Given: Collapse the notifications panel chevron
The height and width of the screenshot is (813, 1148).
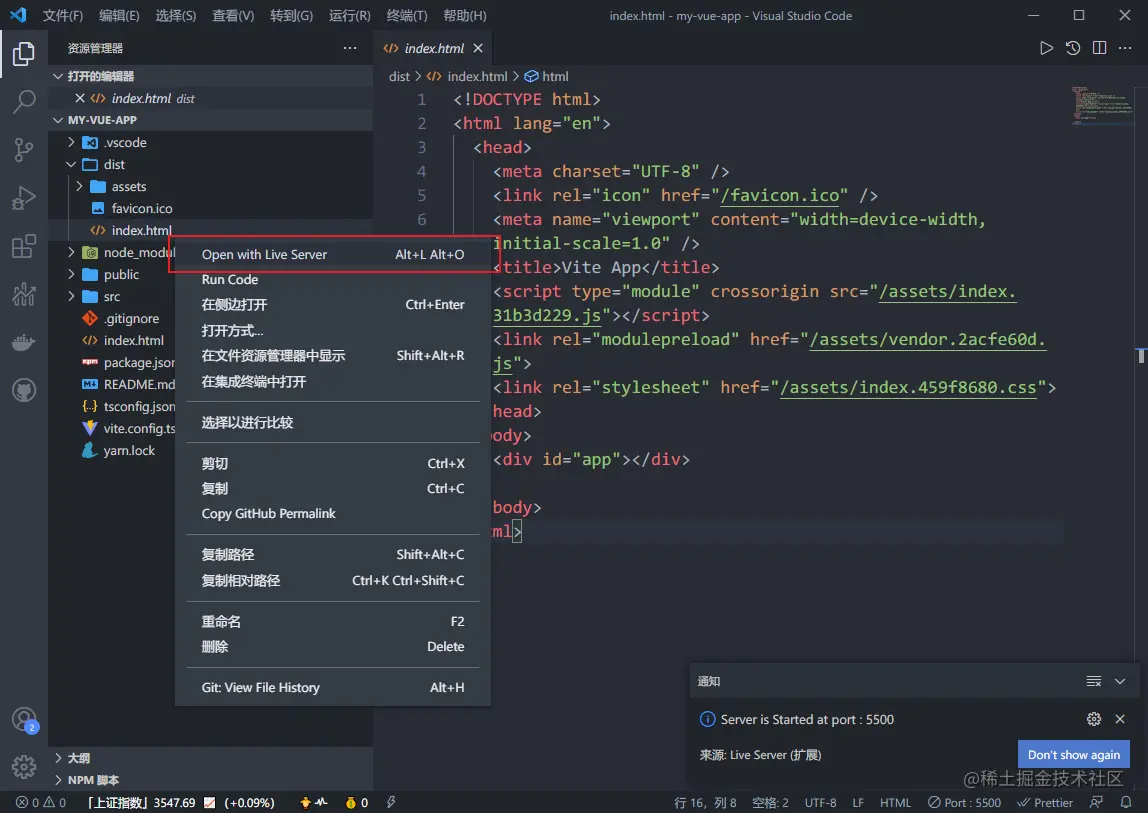Looking at the screenshot, I should 1119,681.
